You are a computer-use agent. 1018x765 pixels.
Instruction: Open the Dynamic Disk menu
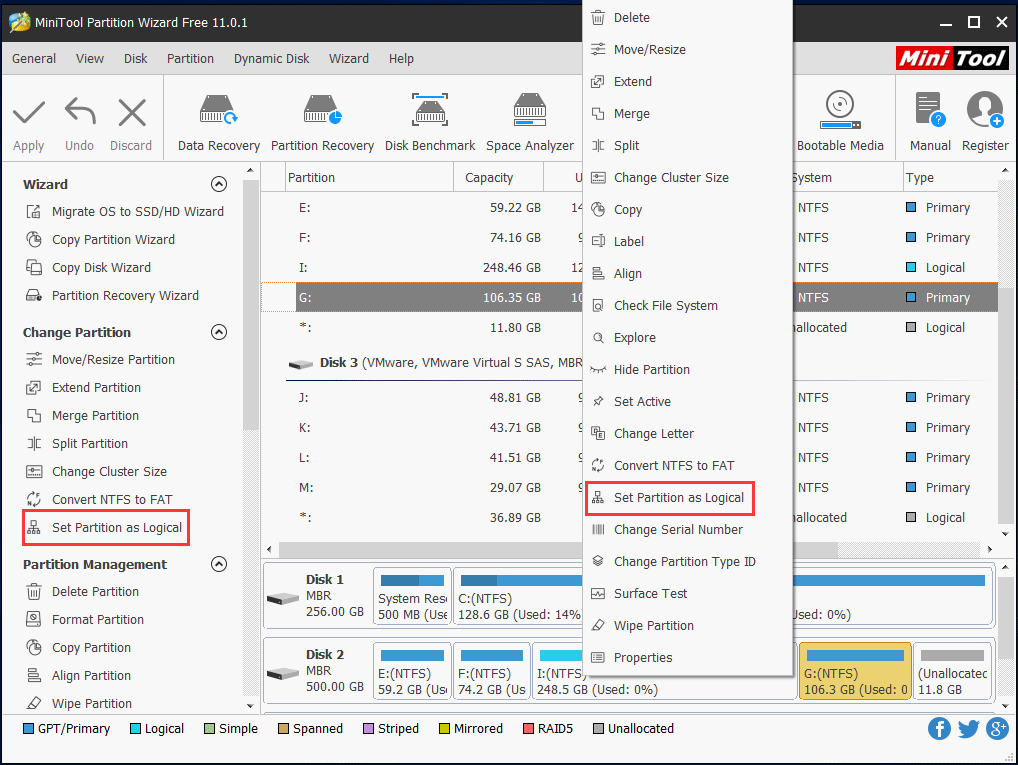(x=271, y=58)
